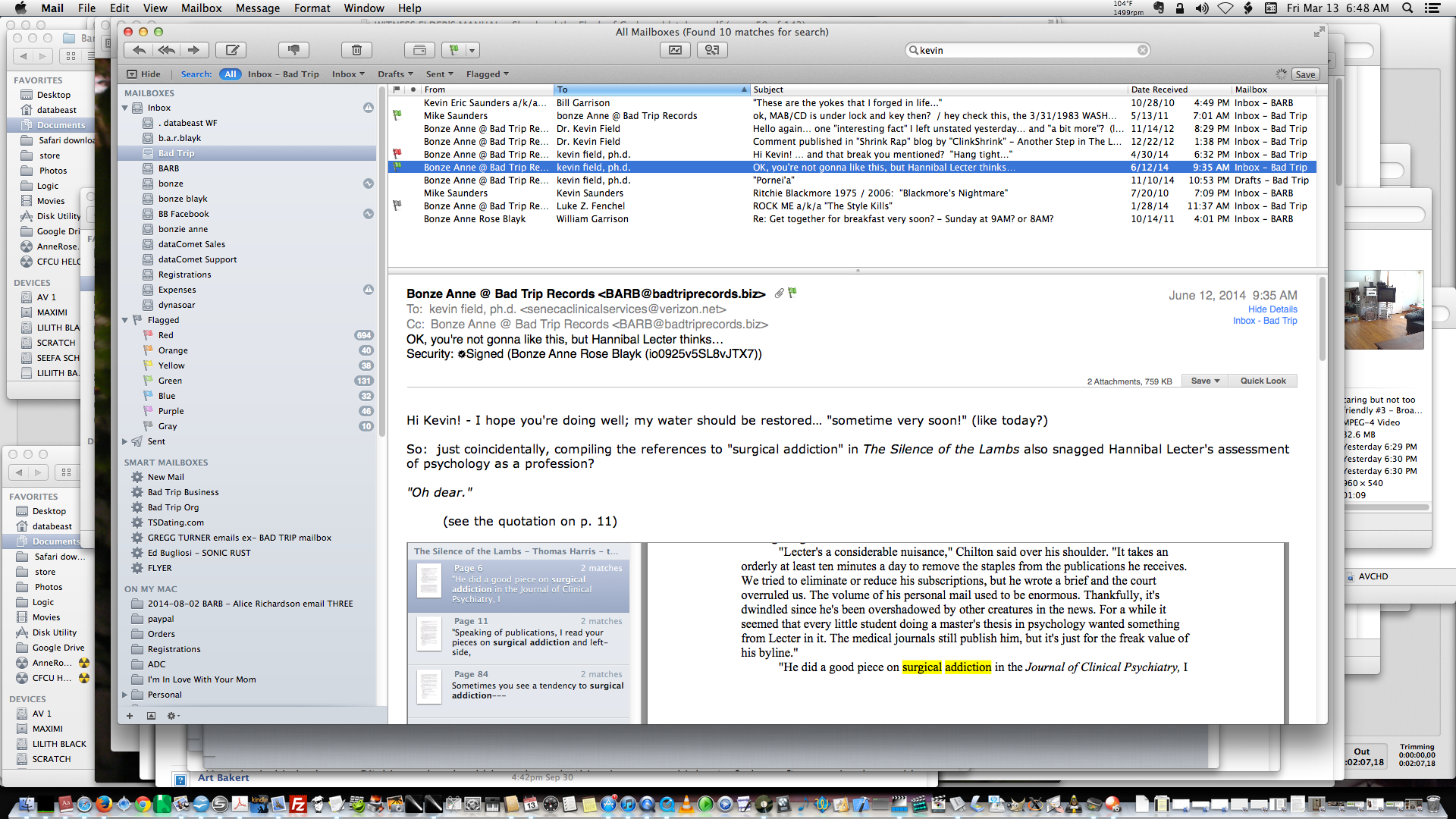Hide the mailbox list sidebar
This screenshot has width=1456, height=819.
143,74
